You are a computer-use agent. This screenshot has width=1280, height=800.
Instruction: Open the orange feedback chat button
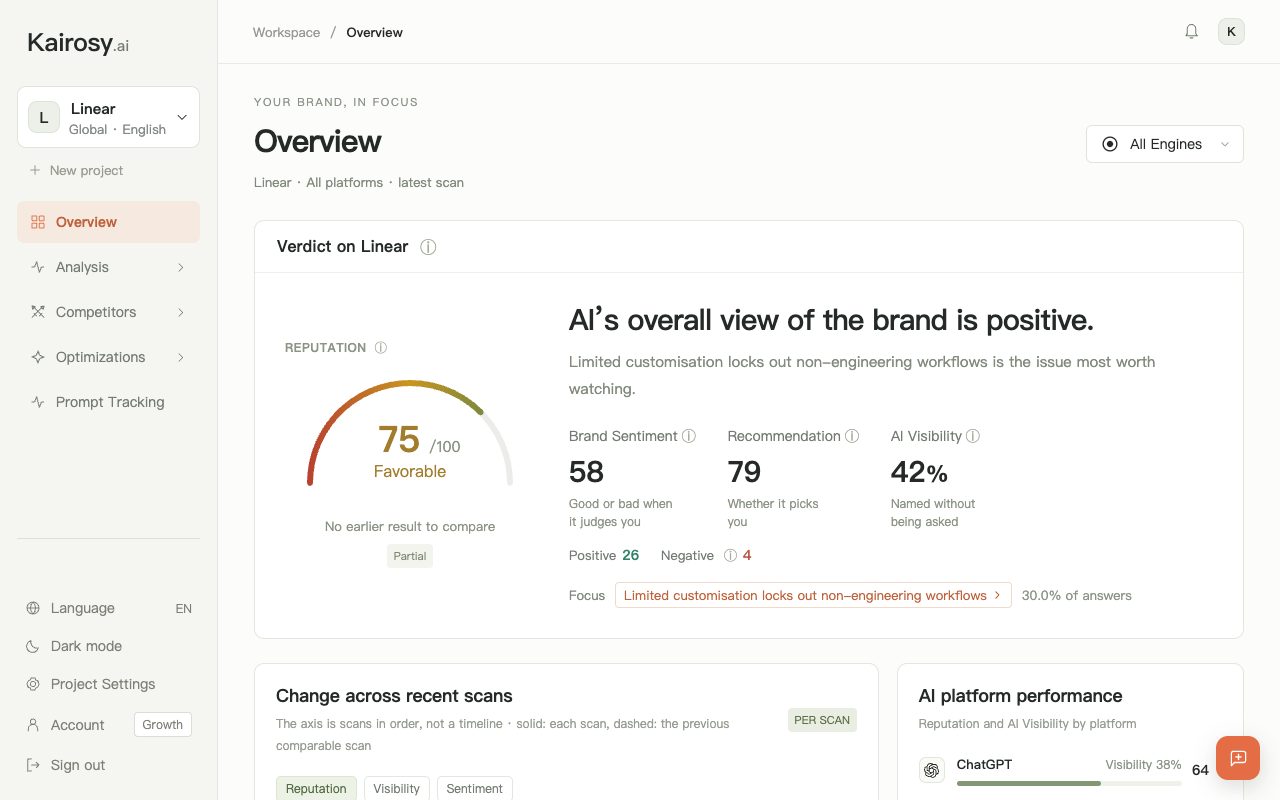1238,757
